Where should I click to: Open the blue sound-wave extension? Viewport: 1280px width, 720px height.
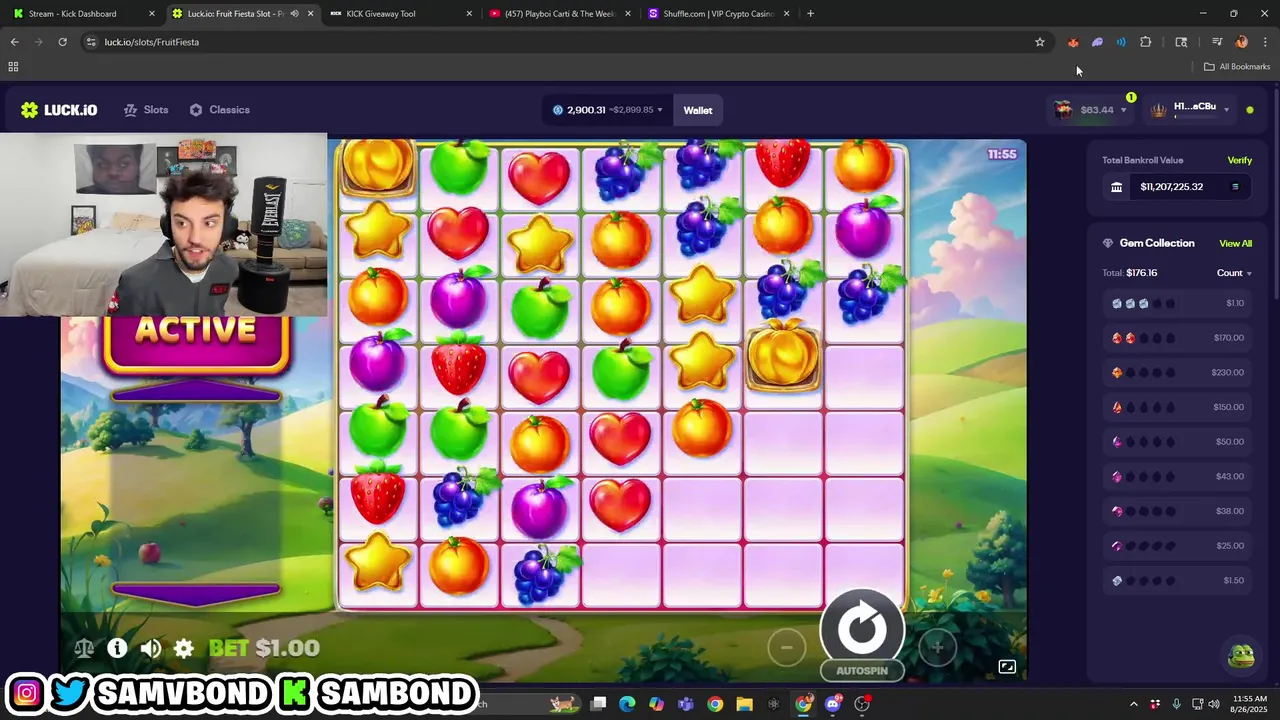(x=1121, y=42)
